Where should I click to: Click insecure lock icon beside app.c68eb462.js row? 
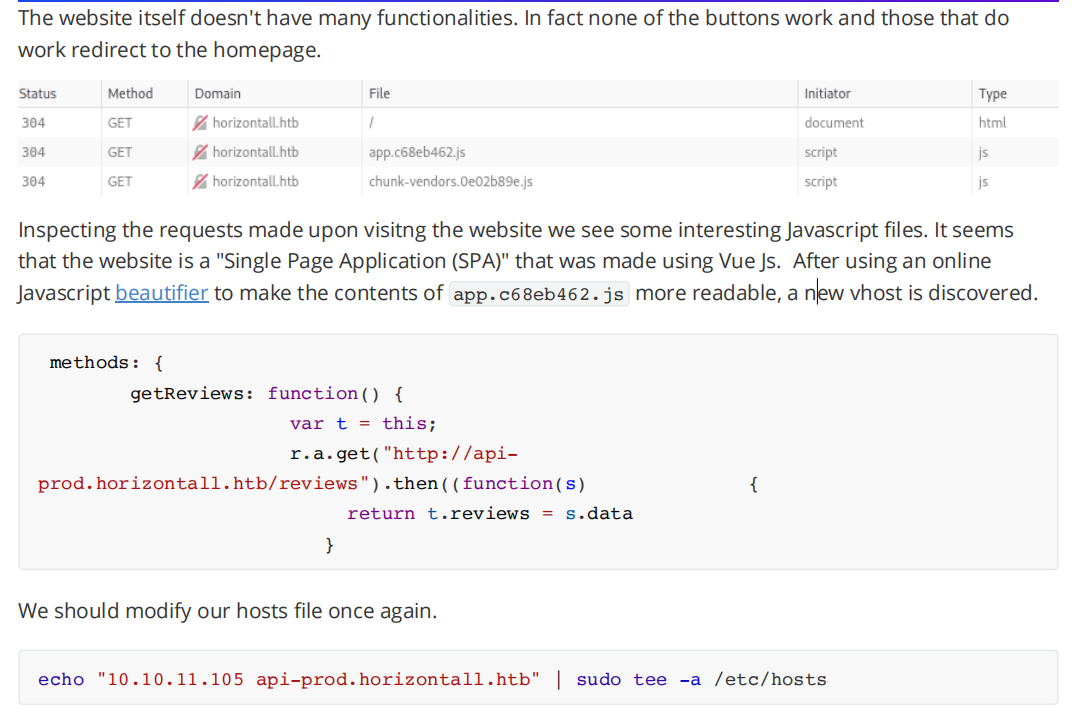[x=199, y=152]
